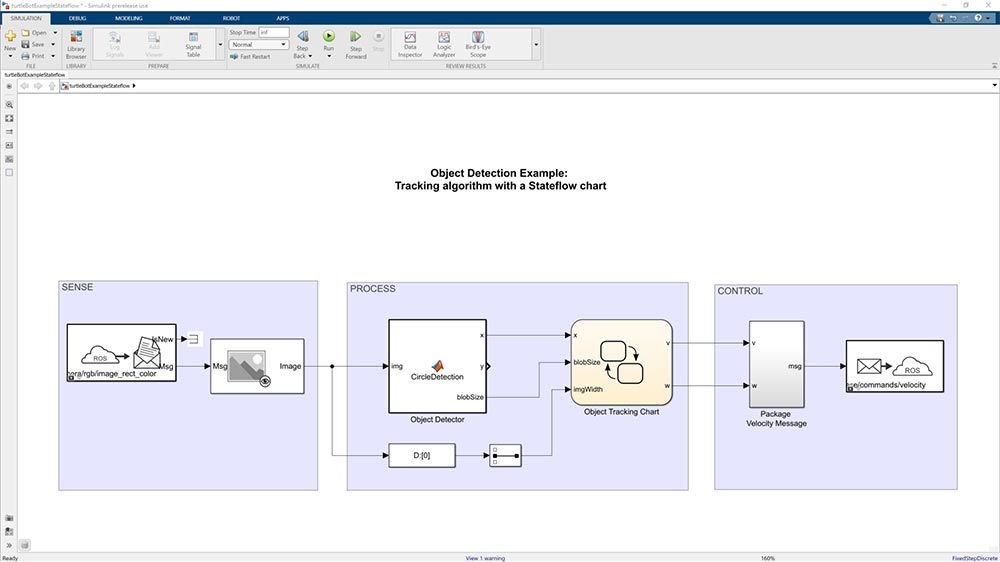1000x562 pixels.
Task: Switch to the APPS tab
Action: point(283,18)
